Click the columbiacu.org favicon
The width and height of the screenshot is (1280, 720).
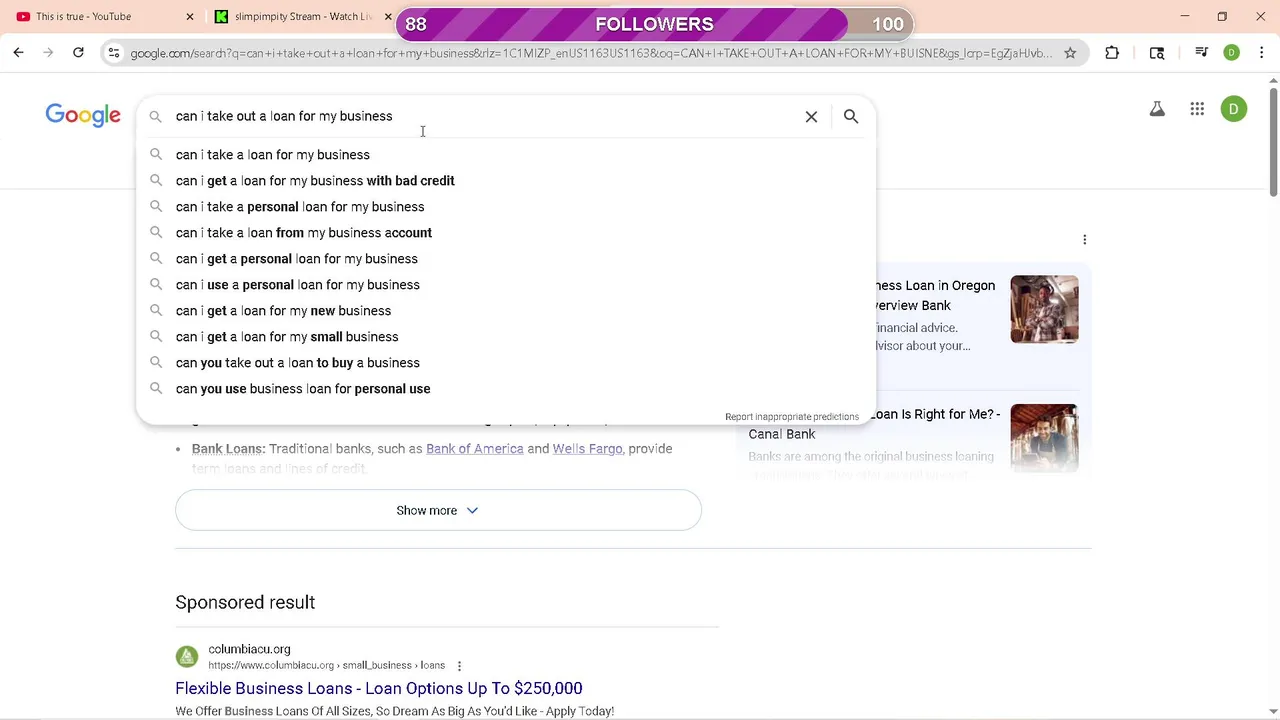(x=187, y=657)
